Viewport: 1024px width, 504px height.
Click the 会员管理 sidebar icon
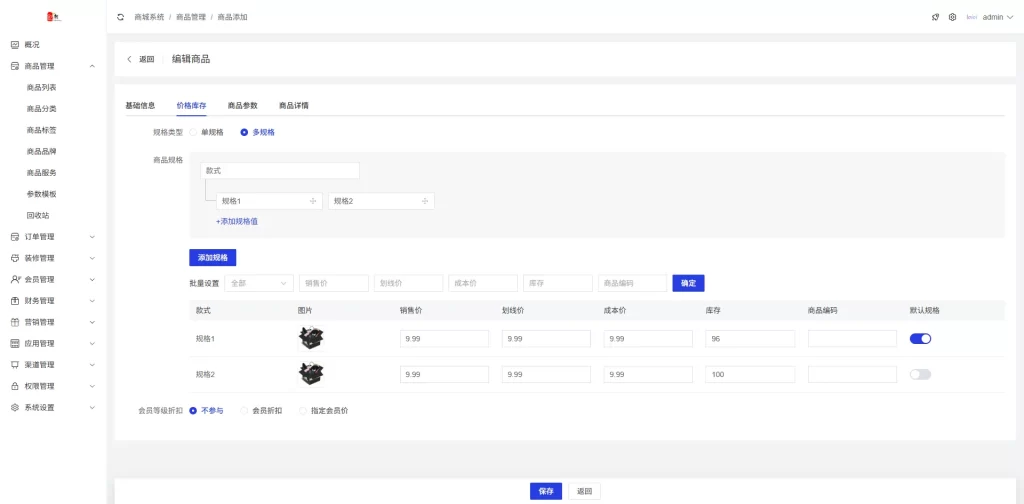(15, 279)
